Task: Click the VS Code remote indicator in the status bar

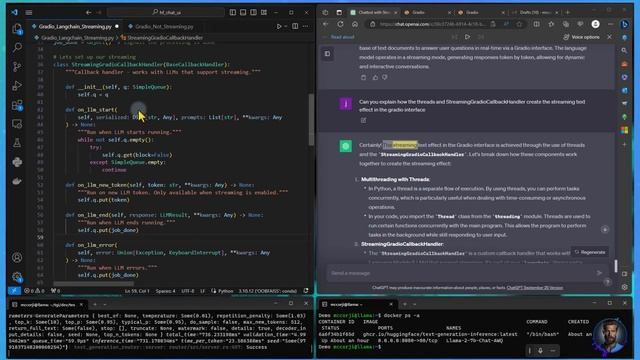Action: point(14,291)
